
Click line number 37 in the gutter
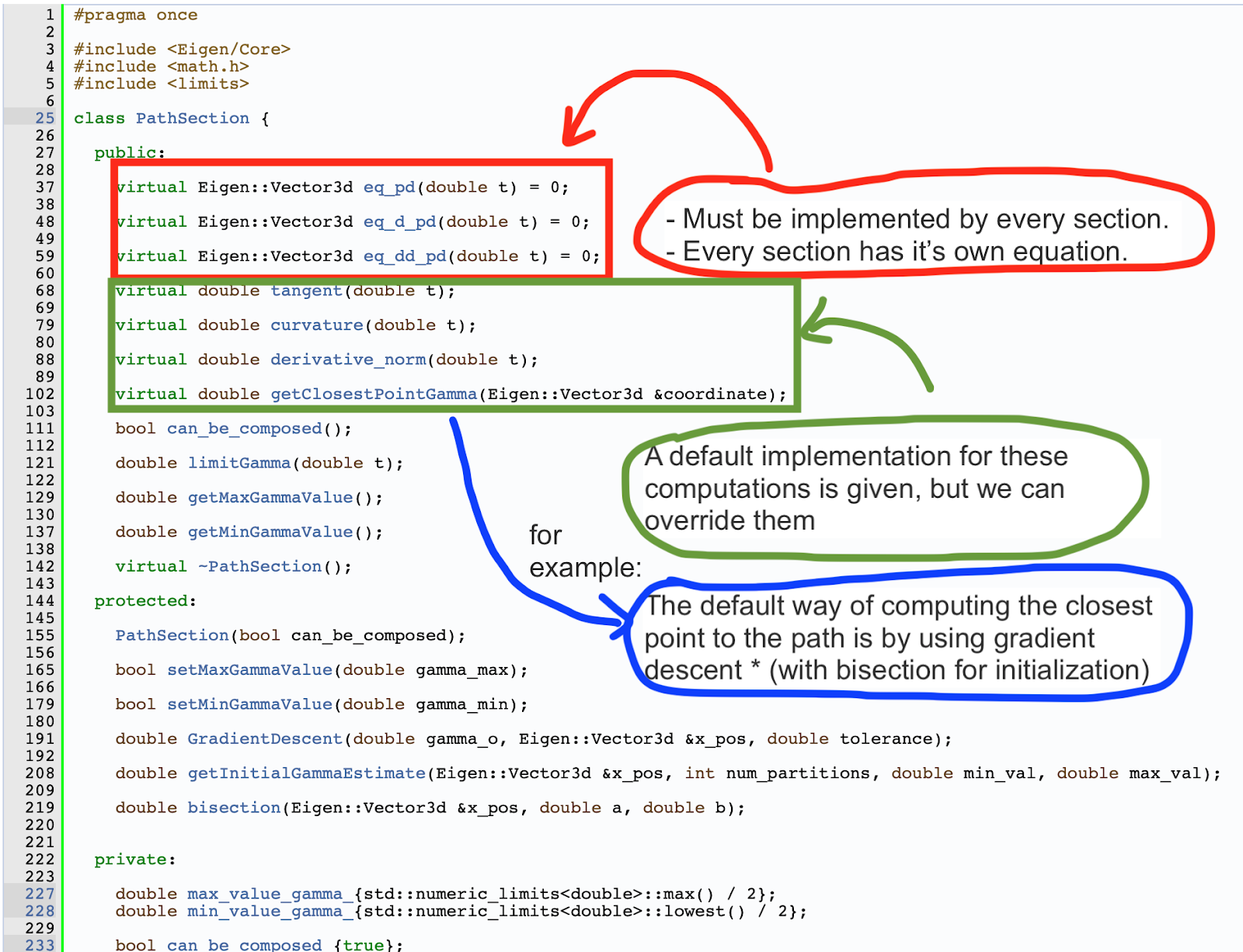(x=45, y=187)
